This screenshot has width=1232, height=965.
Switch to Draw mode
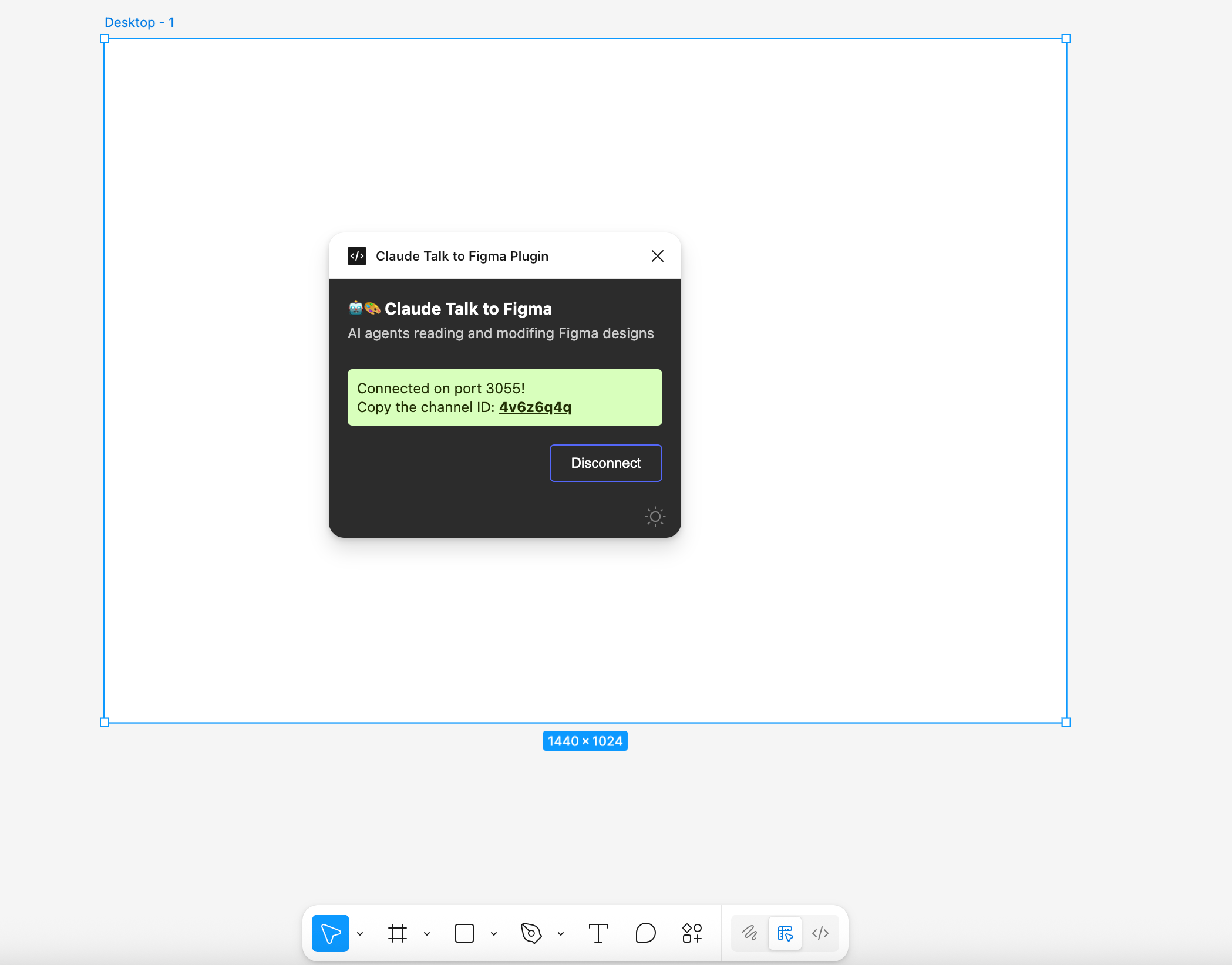click(x=749, y=933)
